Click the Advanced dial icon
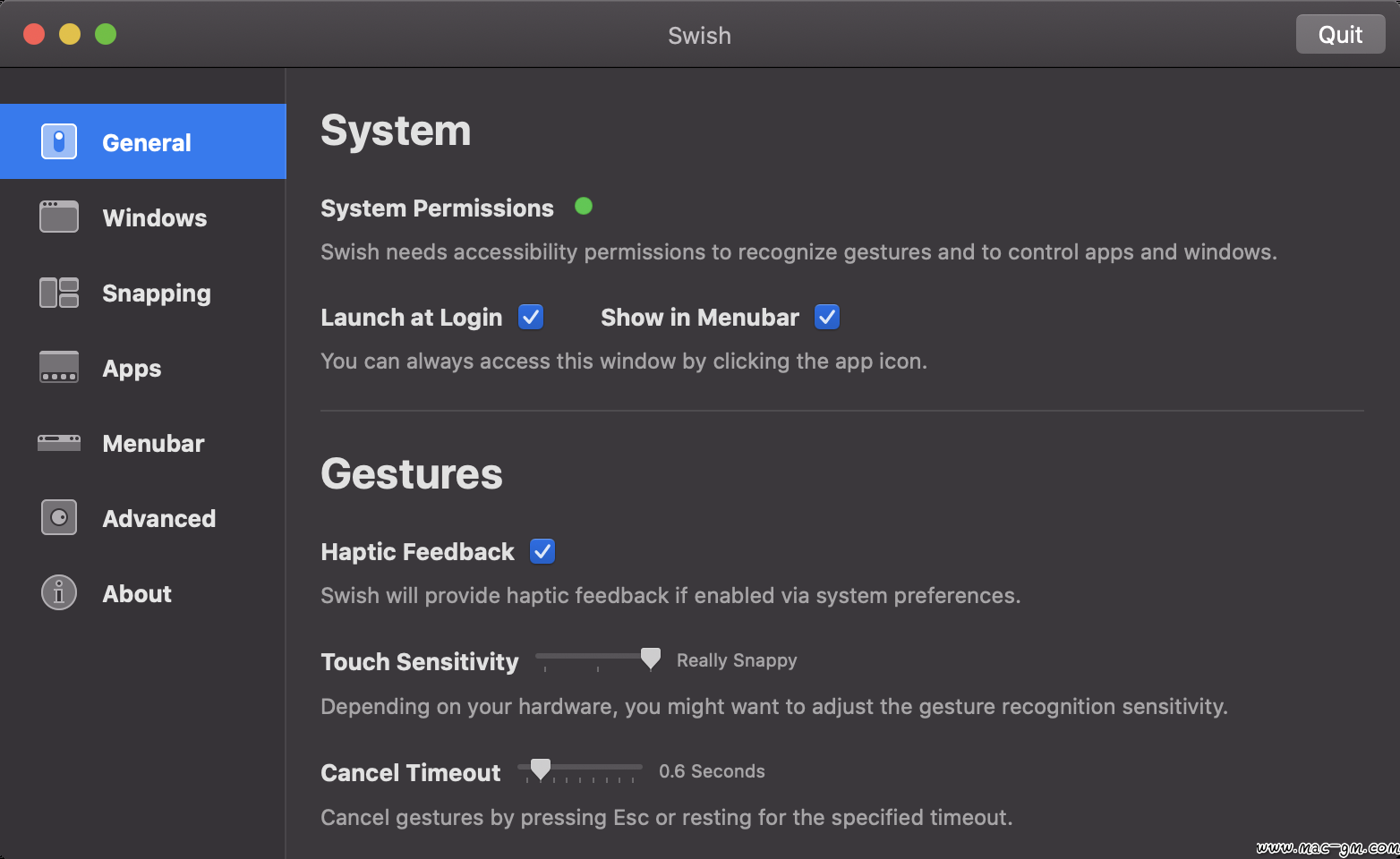Viewport: 1400px width, 859px height. point(59,517)
